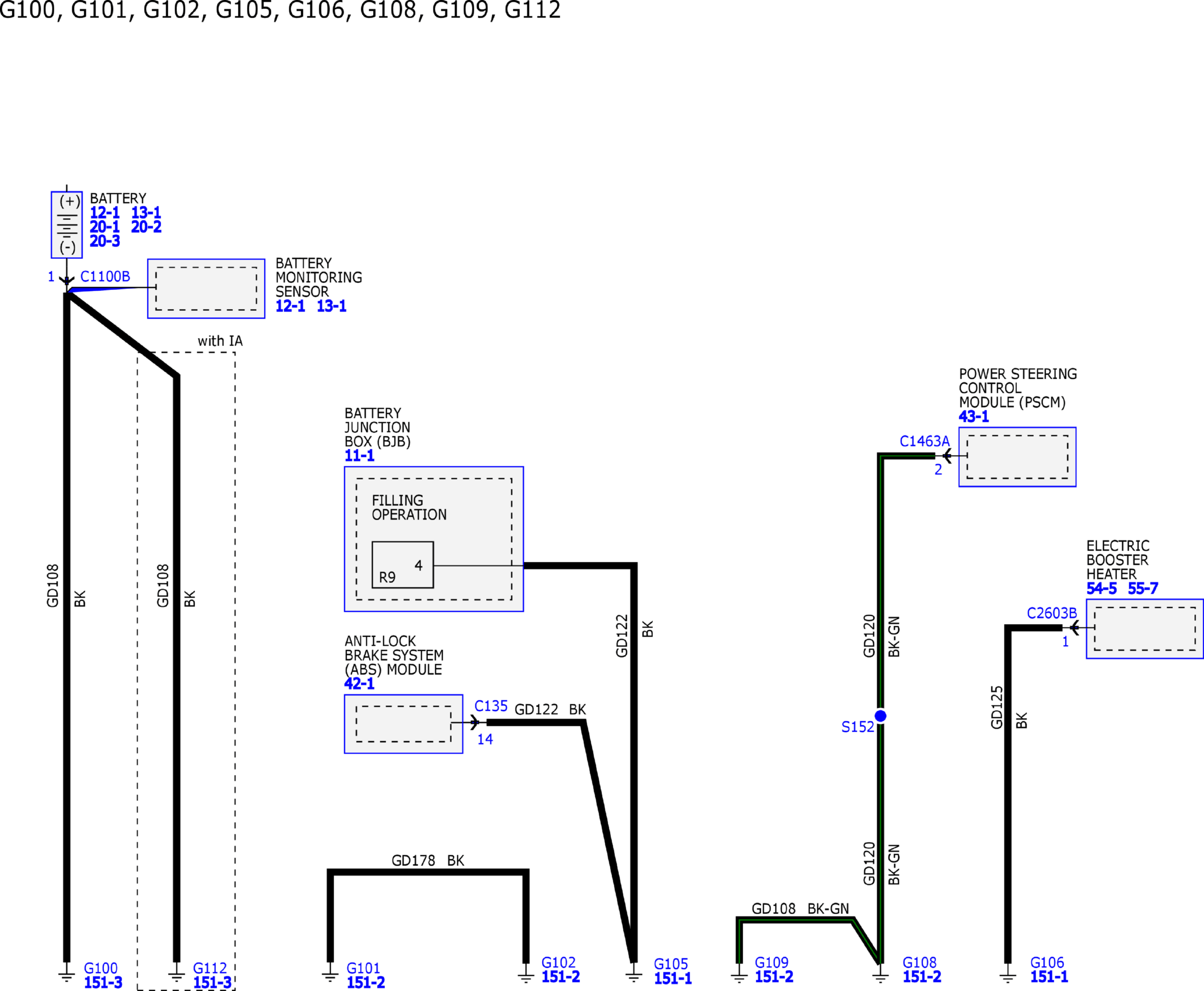Follow reference 54-5 under Electric Booster Heater
Image resolution: width=1204 pixels, height=991 pixels.
(x=1101, y=588)
